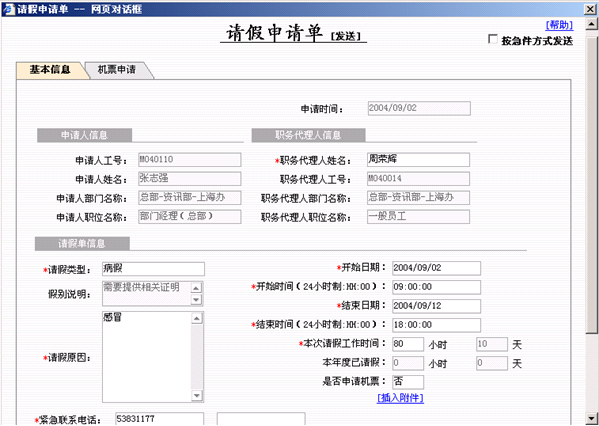Click the 本年度已请假 days field
Screen dimensions: 599x426
click(492, 363)
